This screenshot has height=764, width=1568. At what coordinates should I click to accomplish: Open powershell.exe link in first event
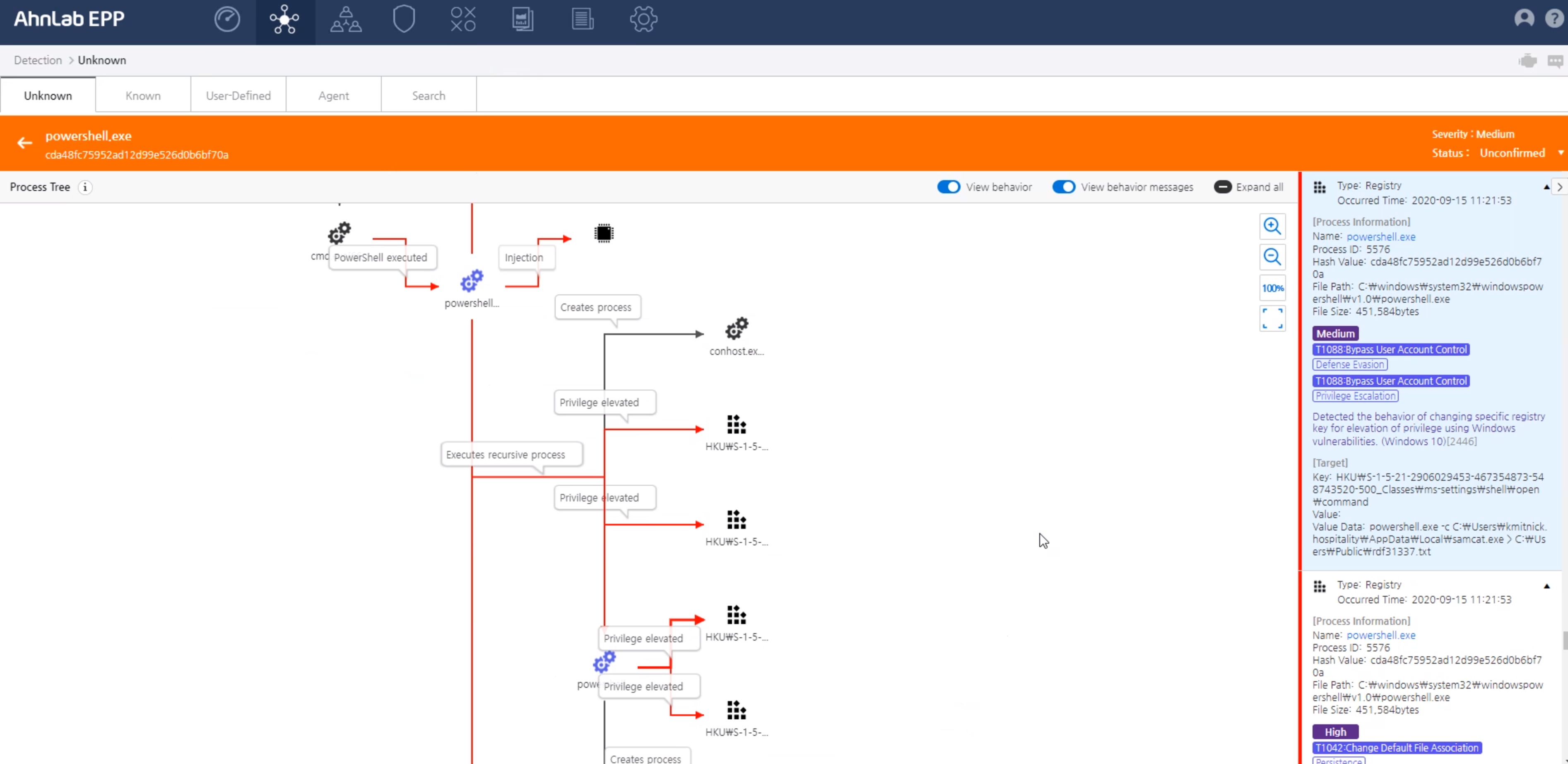[x=1380, y=236]
